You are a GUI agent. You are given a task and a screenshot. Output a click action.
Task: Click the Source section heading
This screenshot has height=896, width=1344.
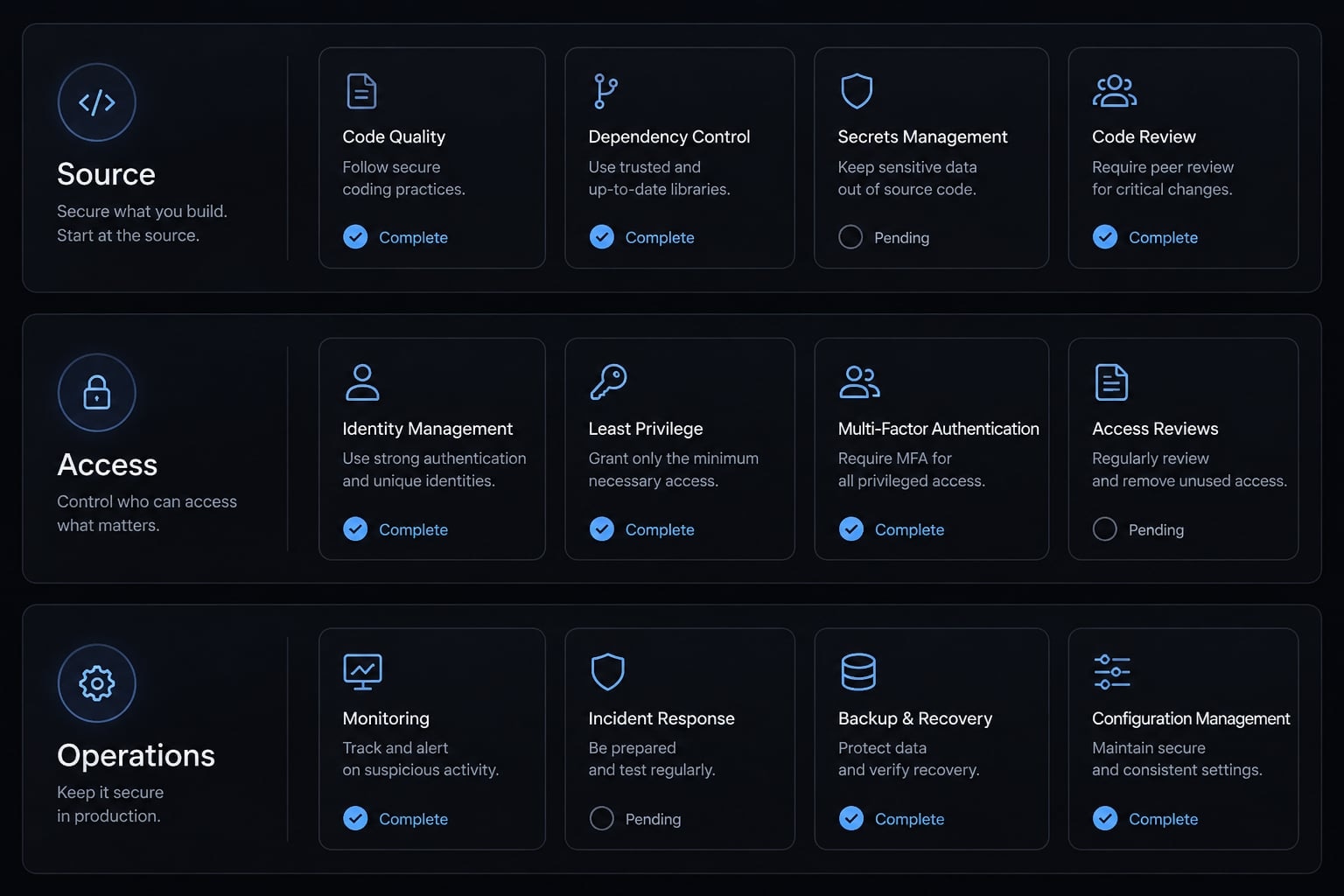pyautogui.click(x=106, y=174)
